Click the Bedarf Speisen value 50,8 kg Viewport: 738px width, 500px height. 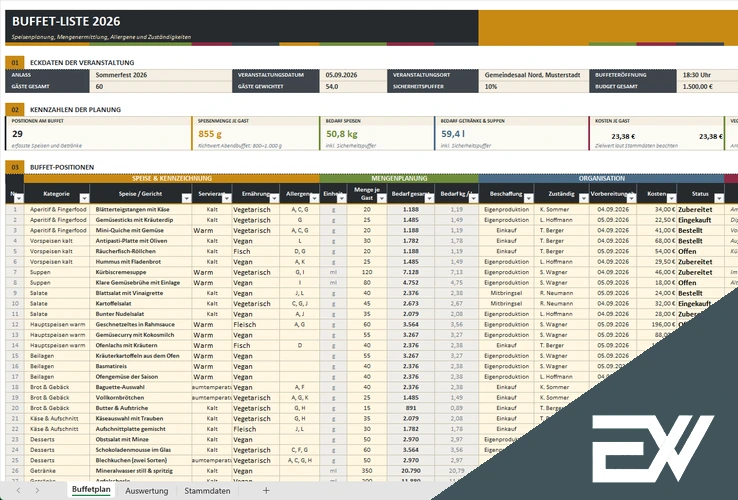342,134
